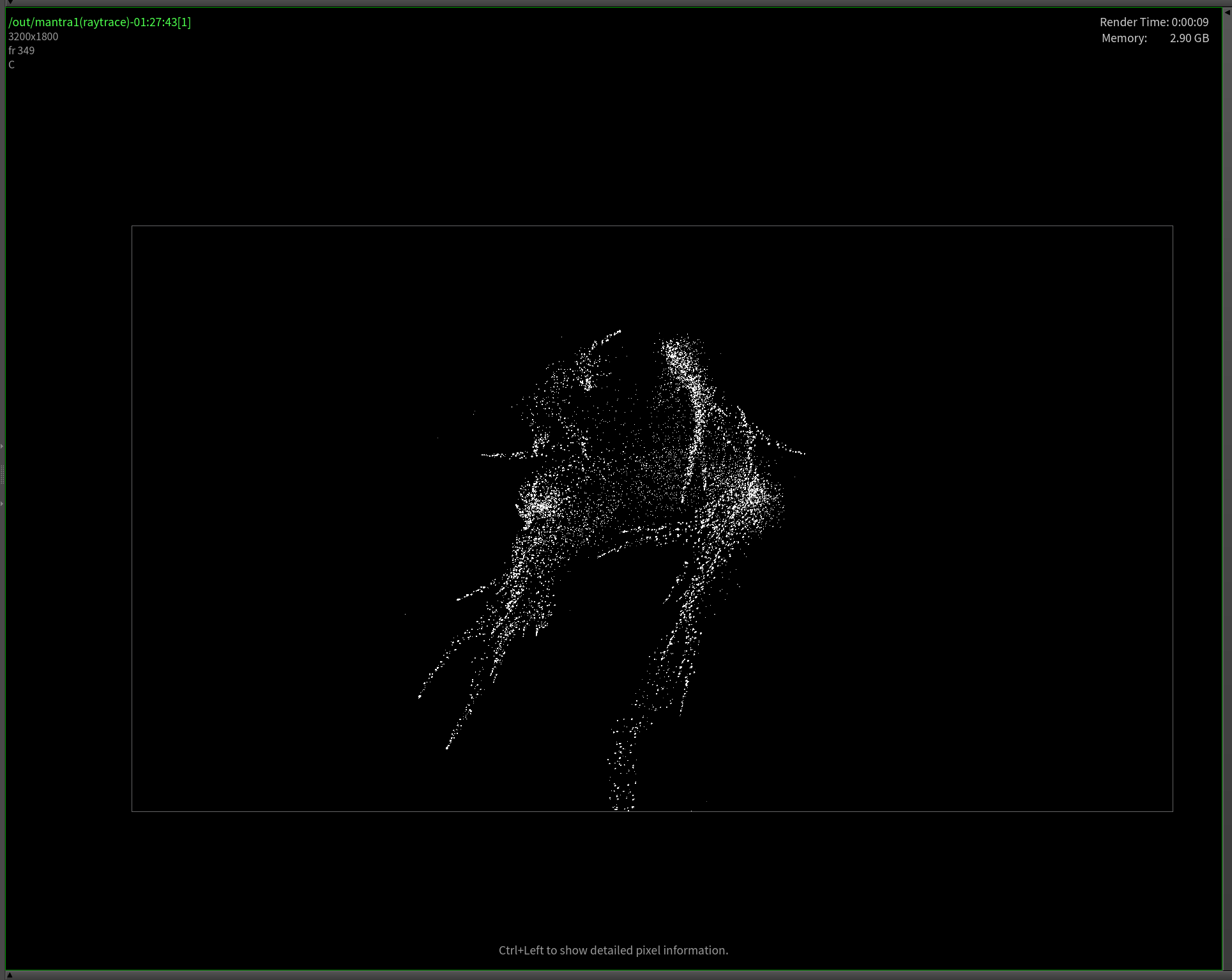The height and width of the screenshot is (980, 1232).
Task: Expand the bottom toolbar stow arrow
Action: click(9, 976)
